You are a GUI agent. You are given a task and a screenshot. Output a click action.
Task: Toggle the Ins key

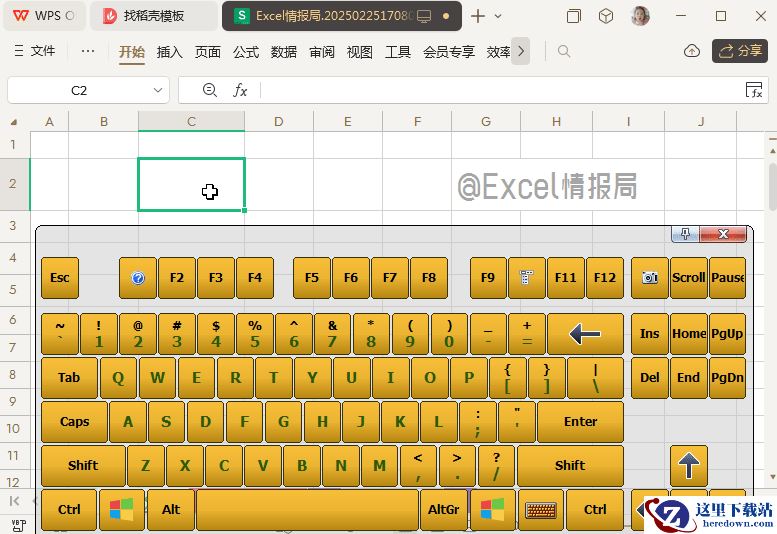650,334
